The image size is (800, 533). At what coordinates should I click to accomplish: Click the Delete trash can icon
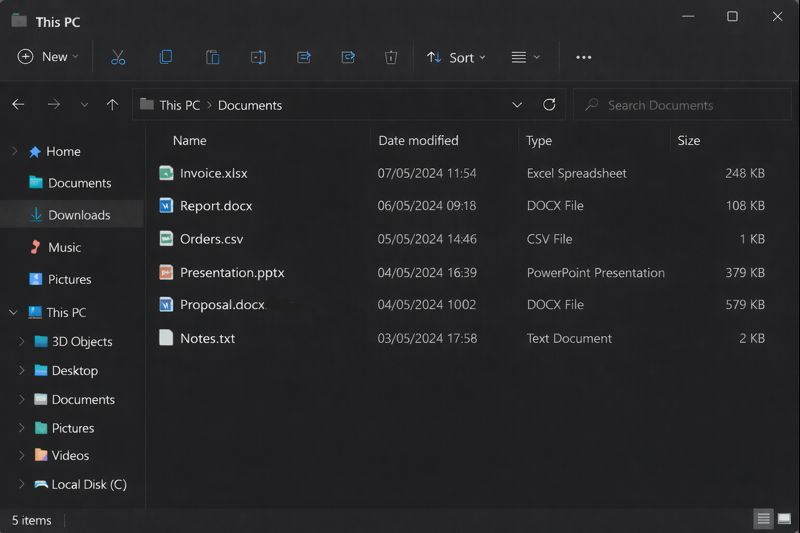[391, 57]
